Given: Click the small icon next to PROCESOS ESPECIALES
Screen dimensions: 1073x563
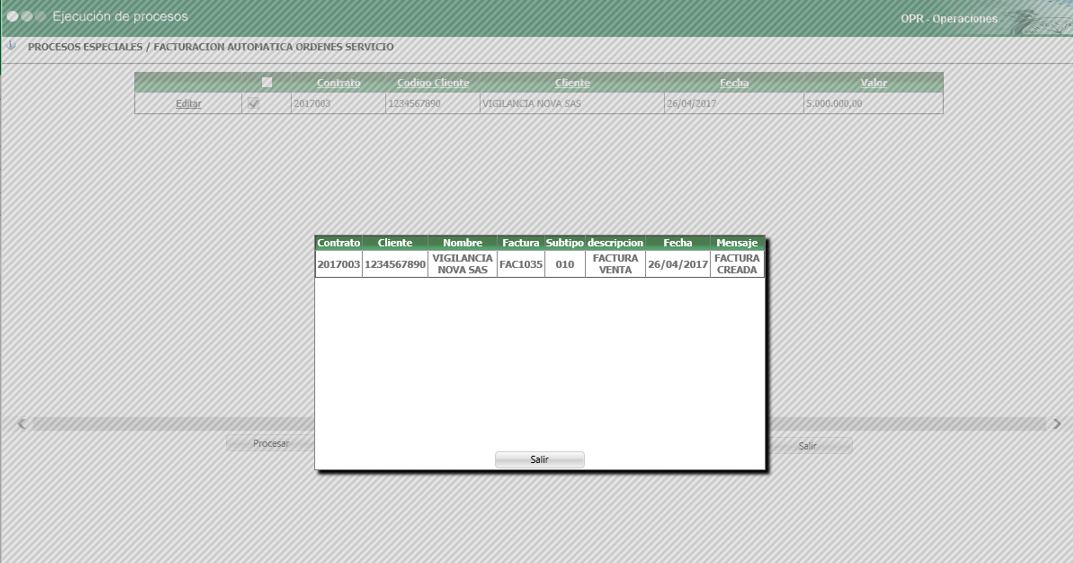Looking at the screenshot, I should click(12, 47).
